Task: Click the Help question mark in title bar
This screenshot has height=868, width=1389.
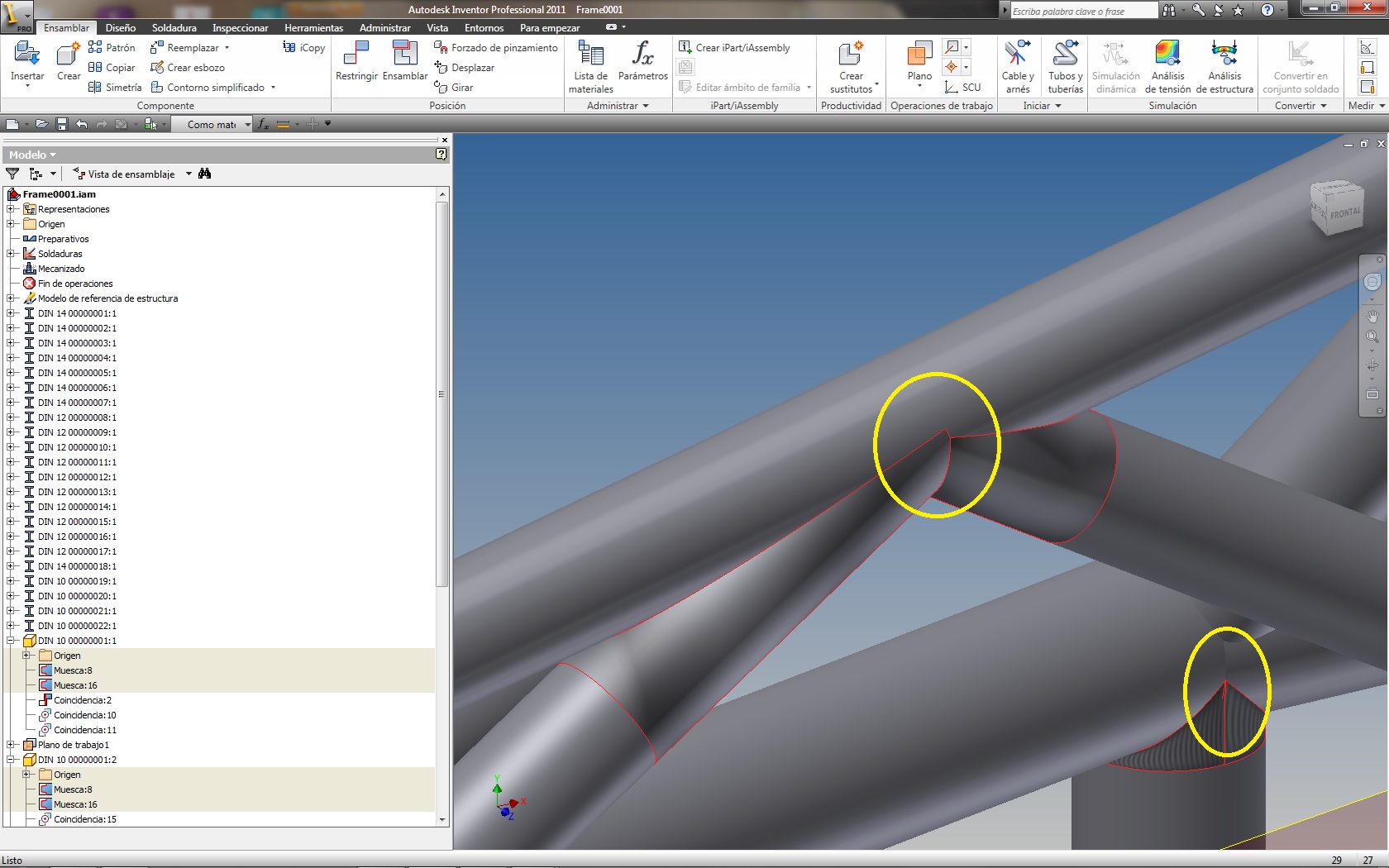Action: [x=1267, y=11]
